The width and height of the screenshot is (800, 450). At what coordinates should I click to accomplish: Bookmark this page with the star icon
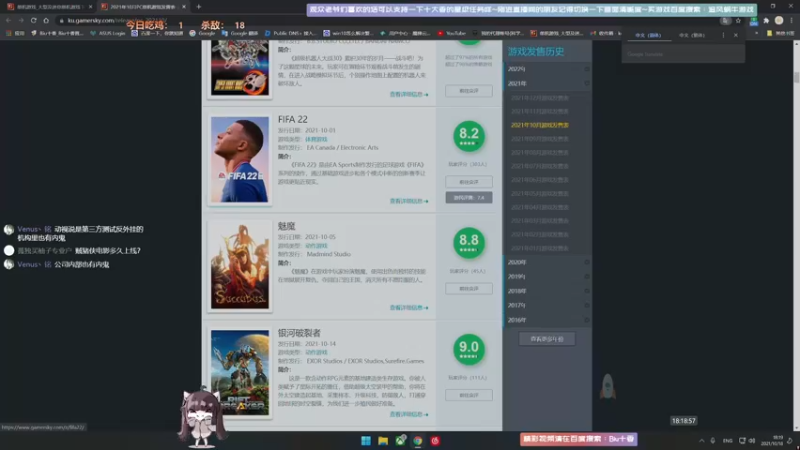pyautogui.click(x=738, y=20)
